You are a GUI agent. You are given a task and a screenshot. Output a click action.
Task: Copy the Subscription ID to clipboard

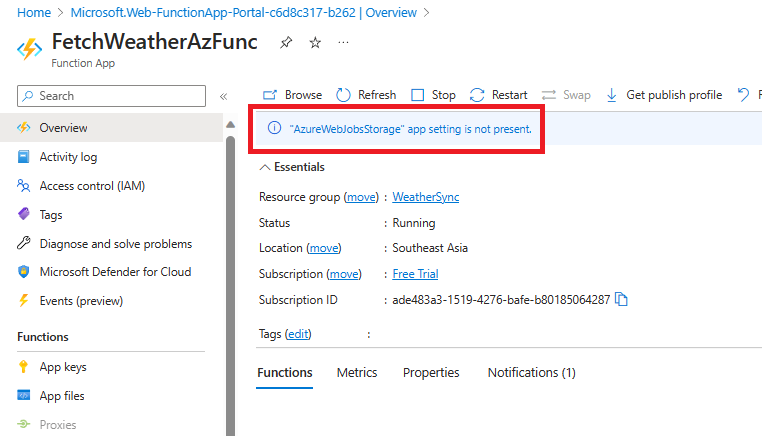(622, 299)
